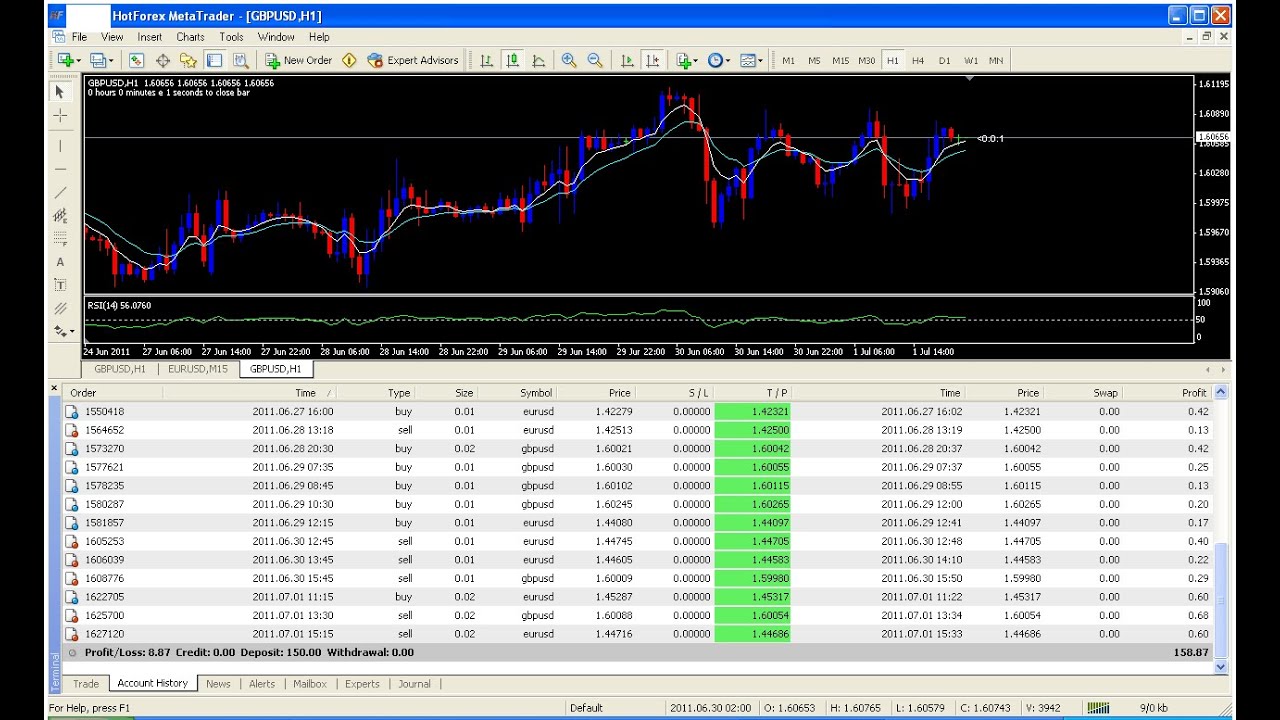Select the W1 timeframe
This screenshot has height=720, width=1280.
(970, 60)
